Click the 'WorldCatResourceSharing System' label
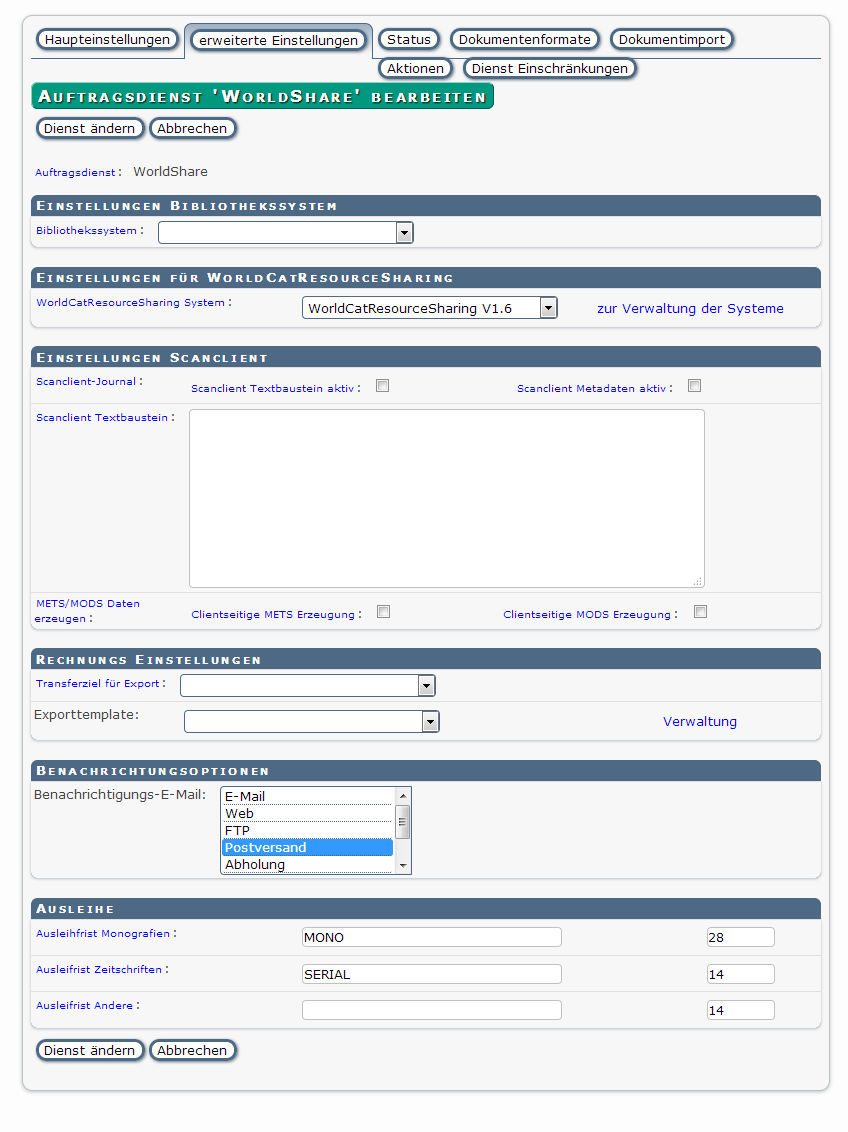 (131, 302)
